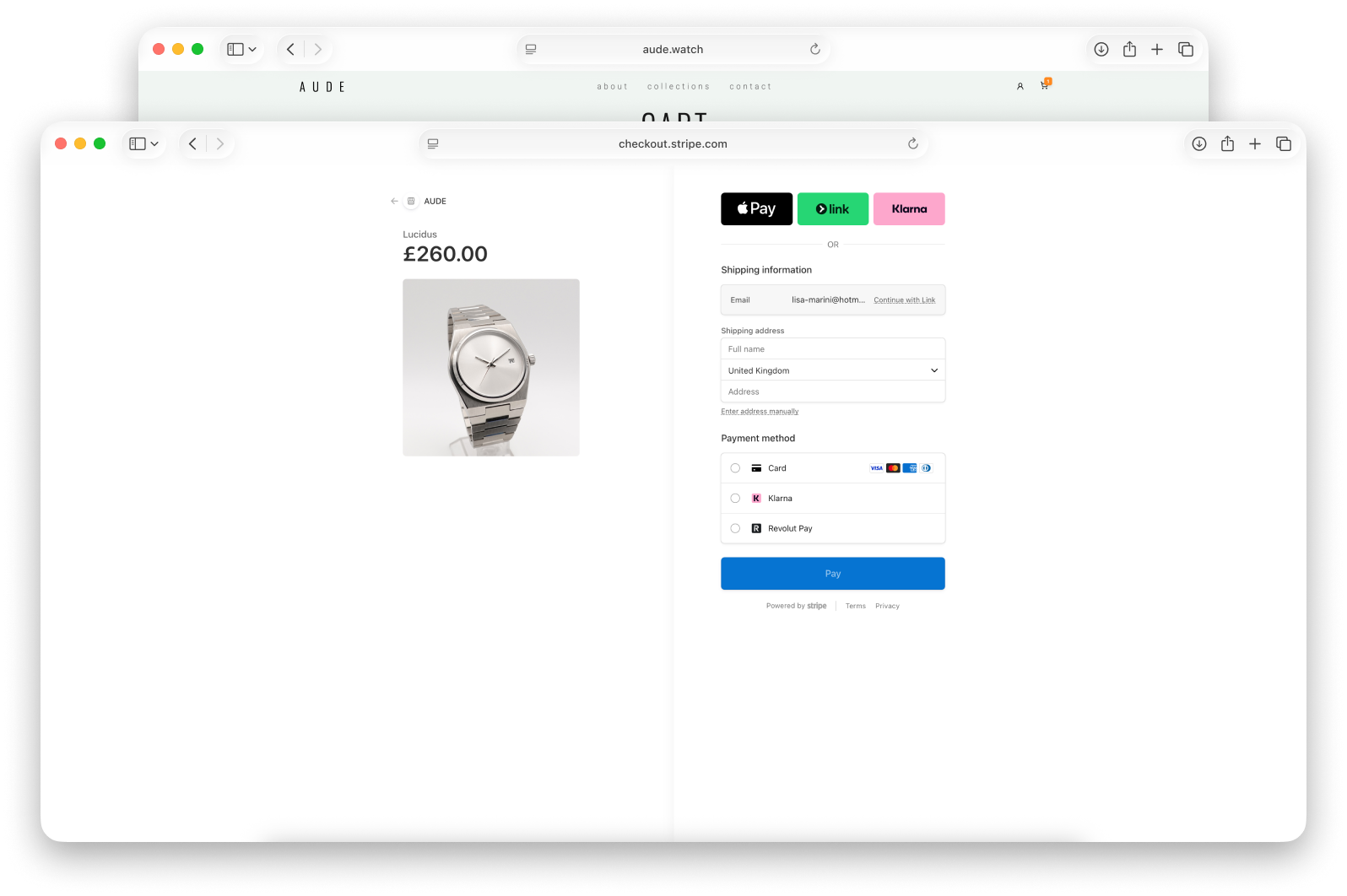The image size is (1347, 896).
Task: Click the Lucidus watch product image
Action: click(x=491, y=368)
